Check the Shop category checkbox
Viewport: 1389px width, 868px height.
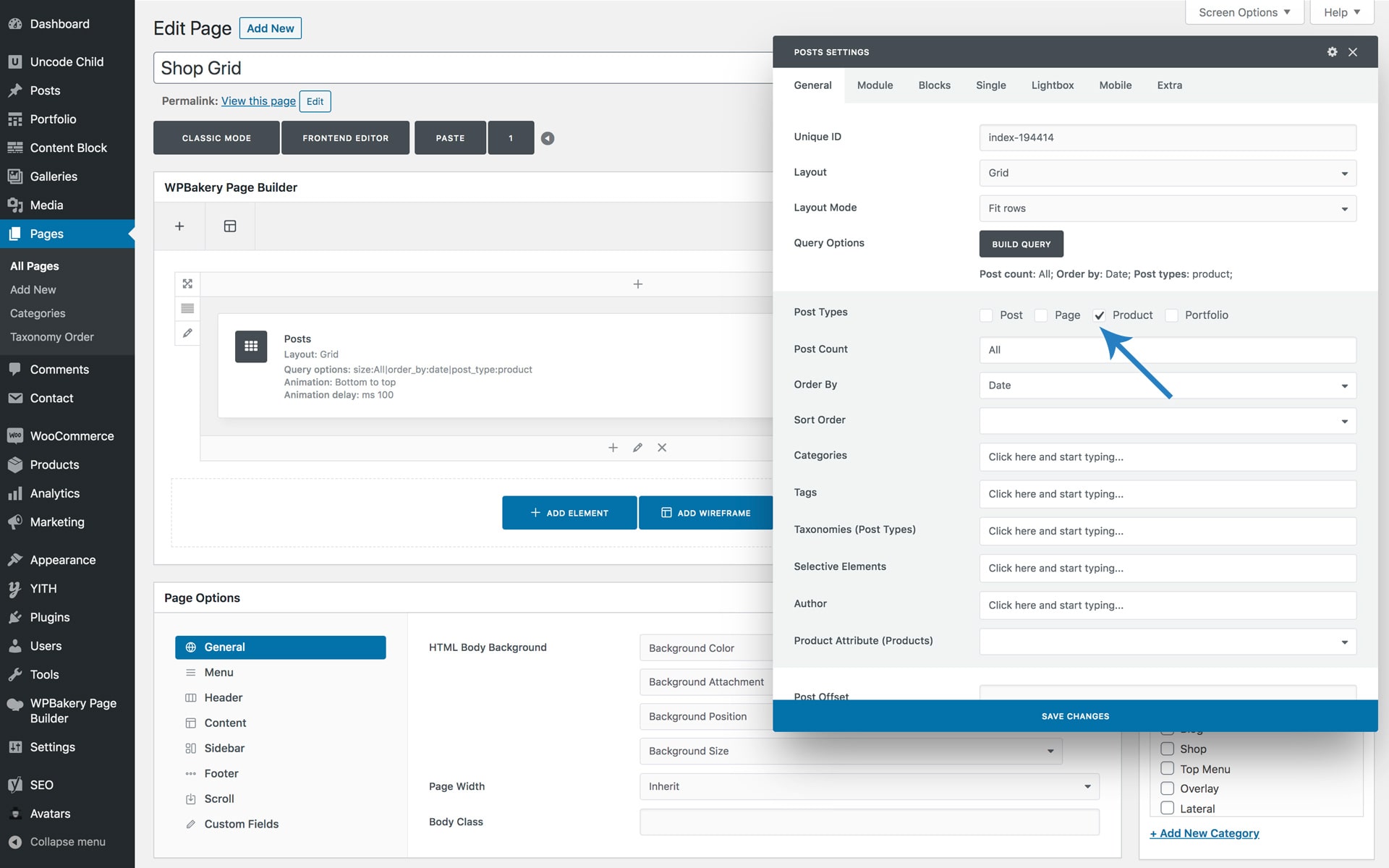[1167, 749]
